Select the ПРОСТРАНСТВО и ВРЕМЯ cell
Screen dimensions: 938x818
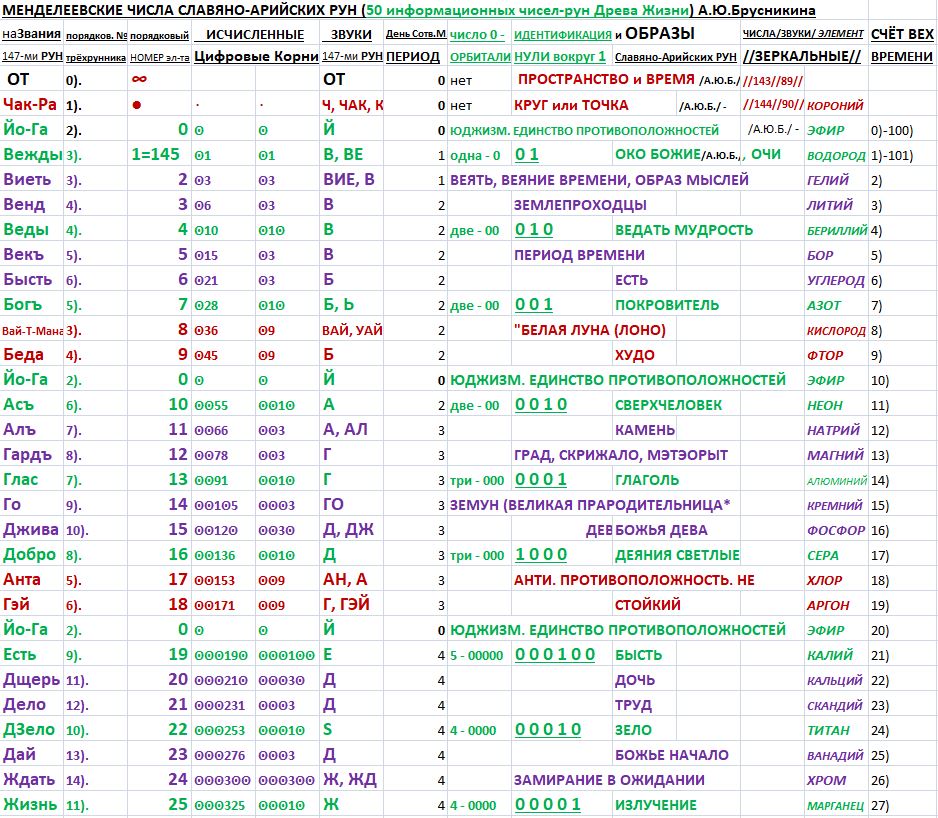[606, 78]
